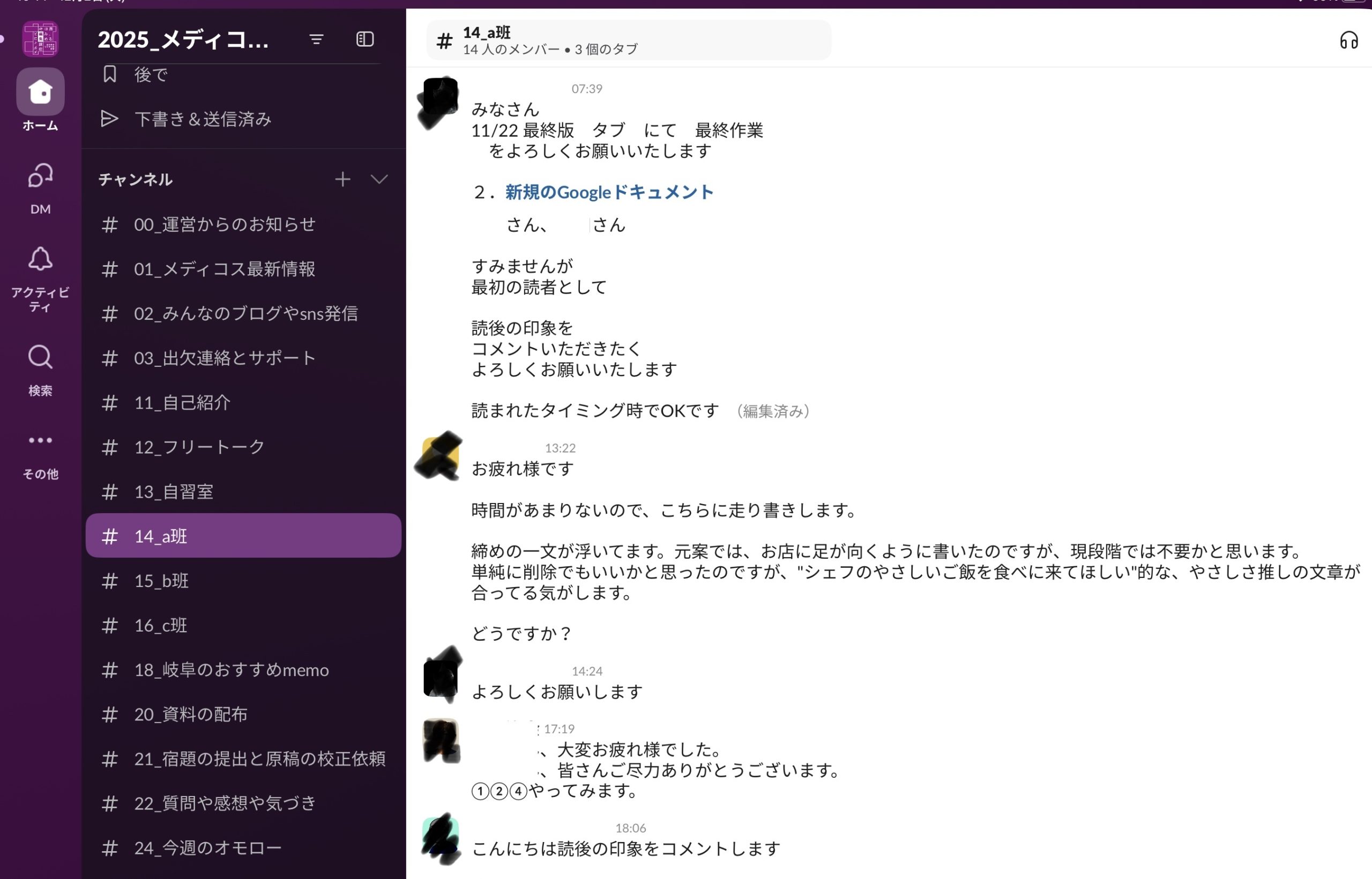
Task: Open 下書き＆送信済み drafts
Action: [x=202, y=119]
